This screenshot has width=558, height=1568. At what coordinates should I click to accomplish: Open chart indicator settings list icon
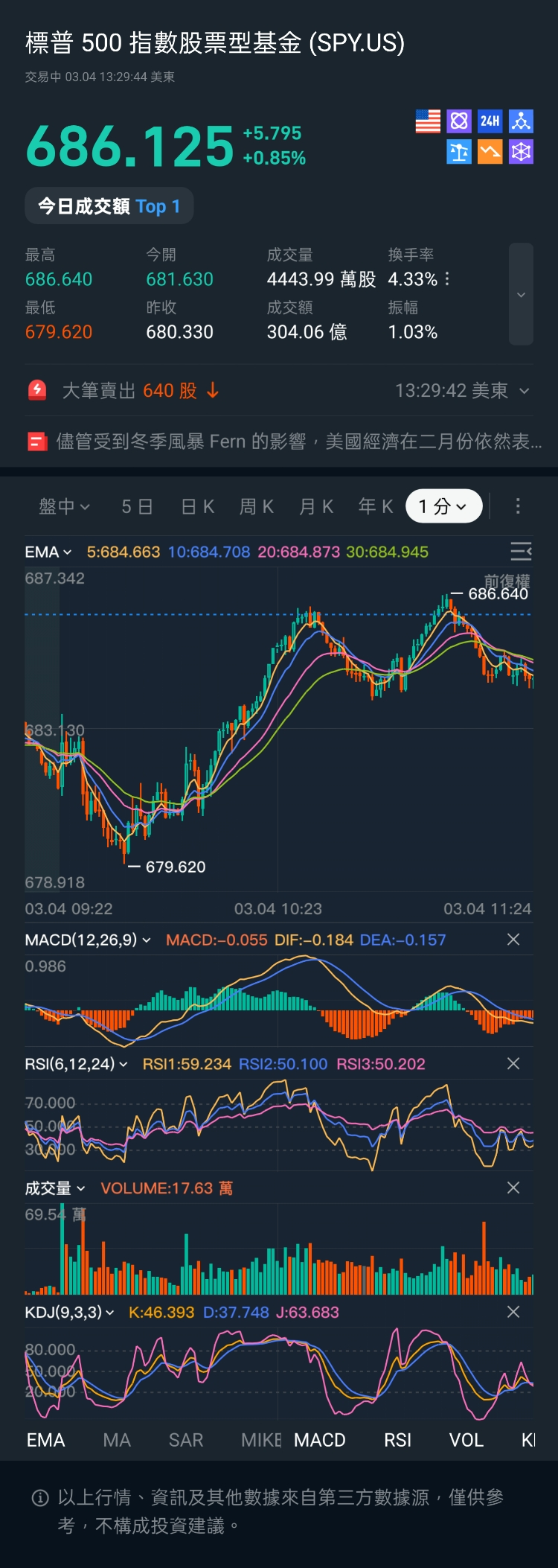pyautogui.click(x=521, y=552)
